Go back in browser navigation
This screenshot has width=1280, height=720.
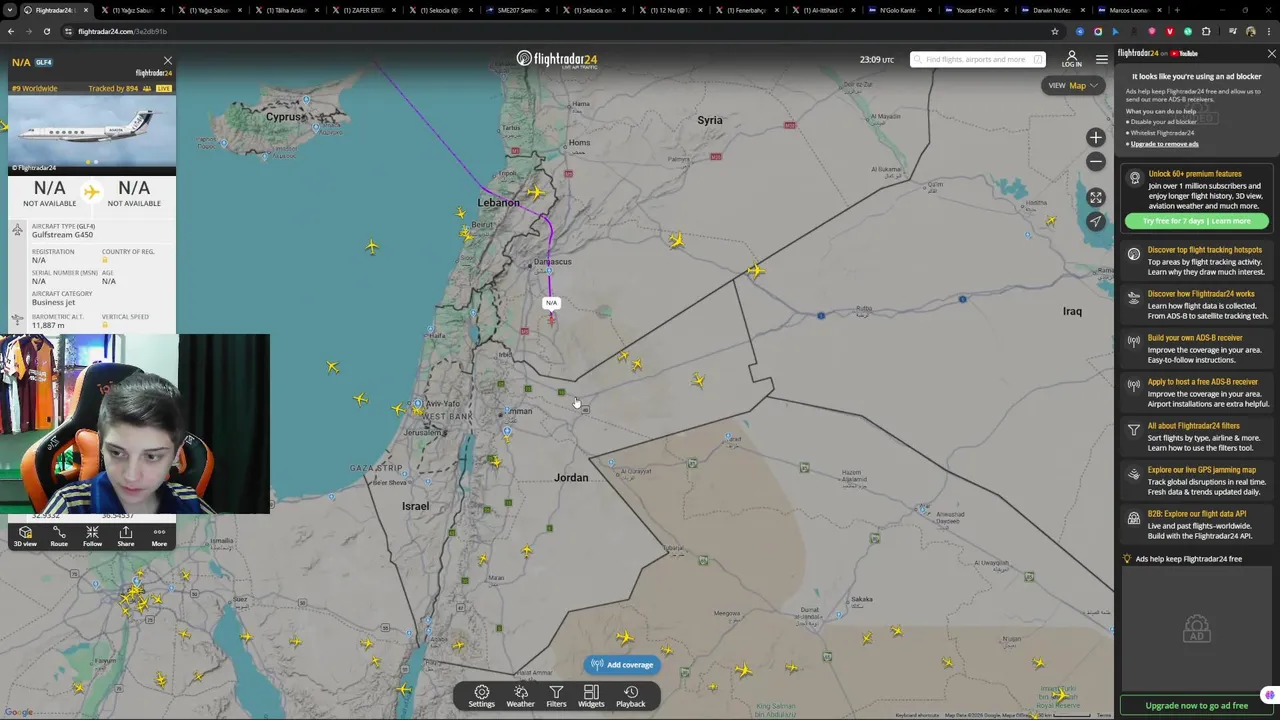point(11,31)
